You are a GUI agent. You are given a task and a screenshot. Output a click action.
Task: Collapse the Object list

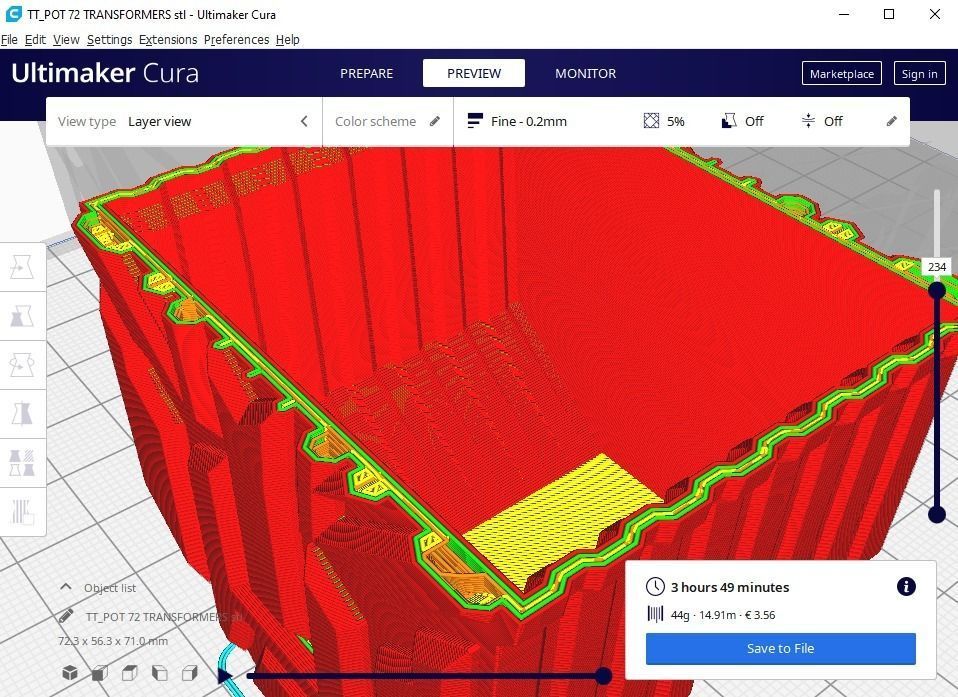pyautogui.click(x=65, y=587)
